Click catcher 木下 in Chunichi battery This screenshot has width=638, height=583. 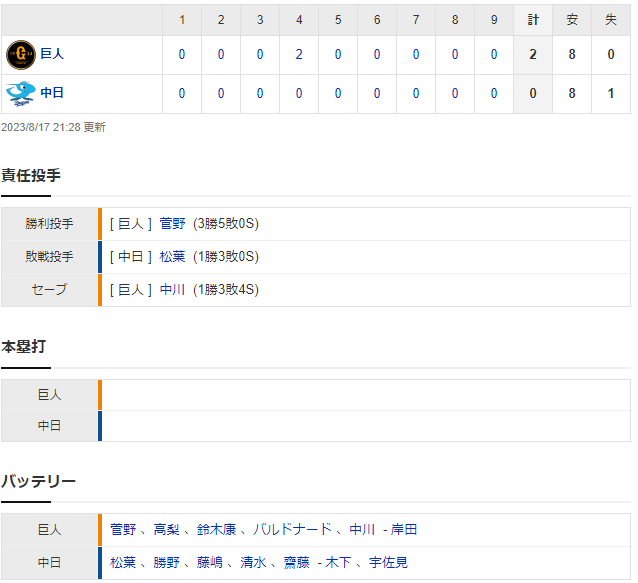tap(338, 563)
